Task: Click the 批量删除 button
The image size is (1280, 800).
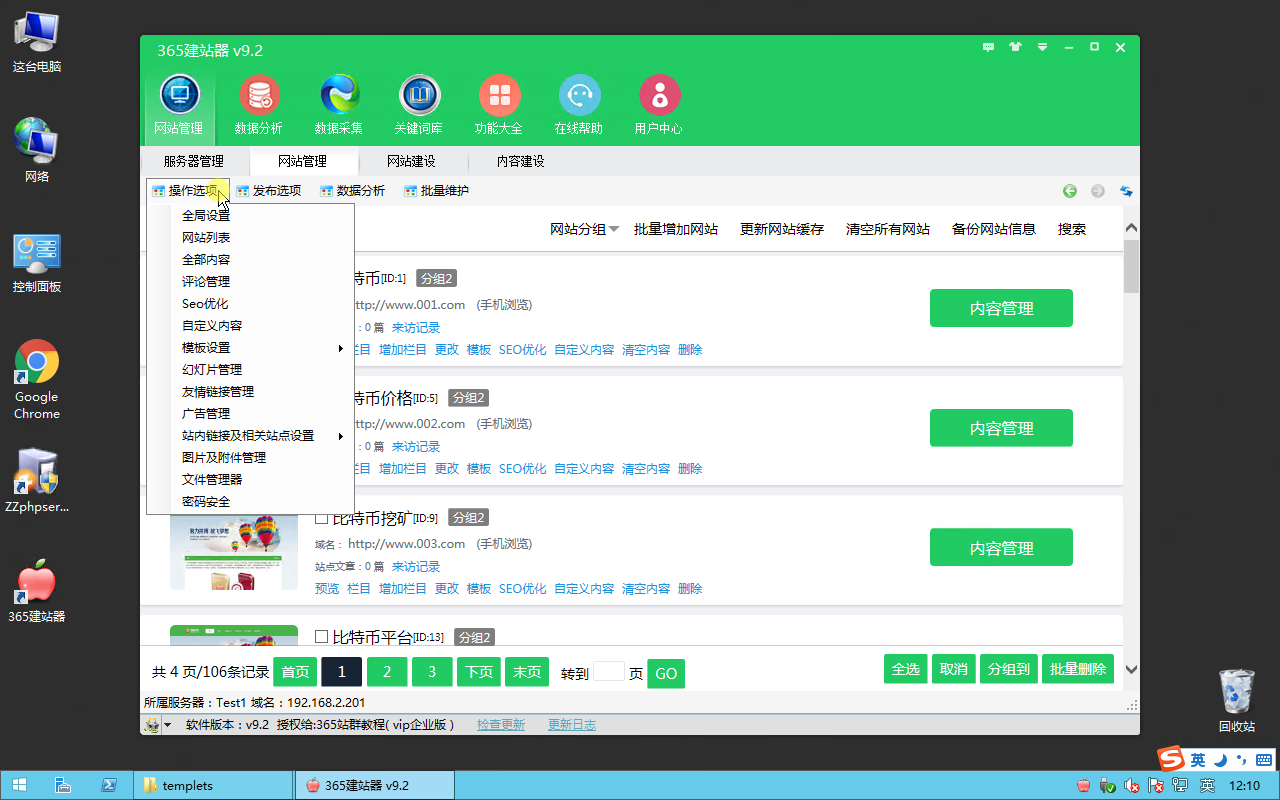Action: point(1078,669)
